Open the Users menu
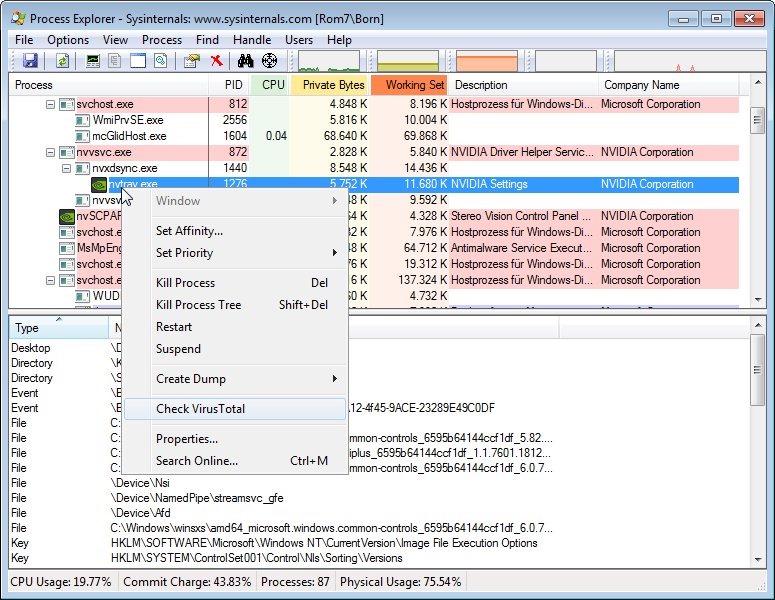The height and width of the screenshot is (600, 775). point(299,40)
